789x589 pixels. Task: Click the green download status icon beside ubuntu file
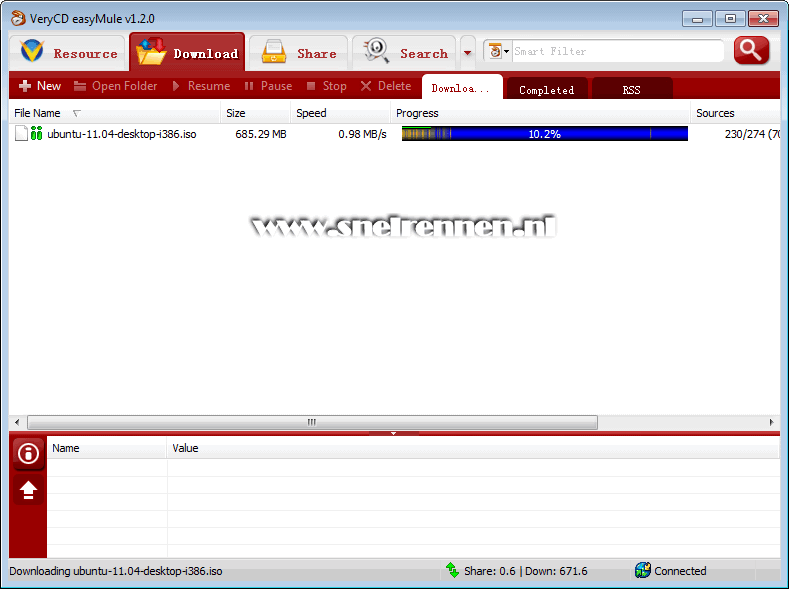coord(36,133)
